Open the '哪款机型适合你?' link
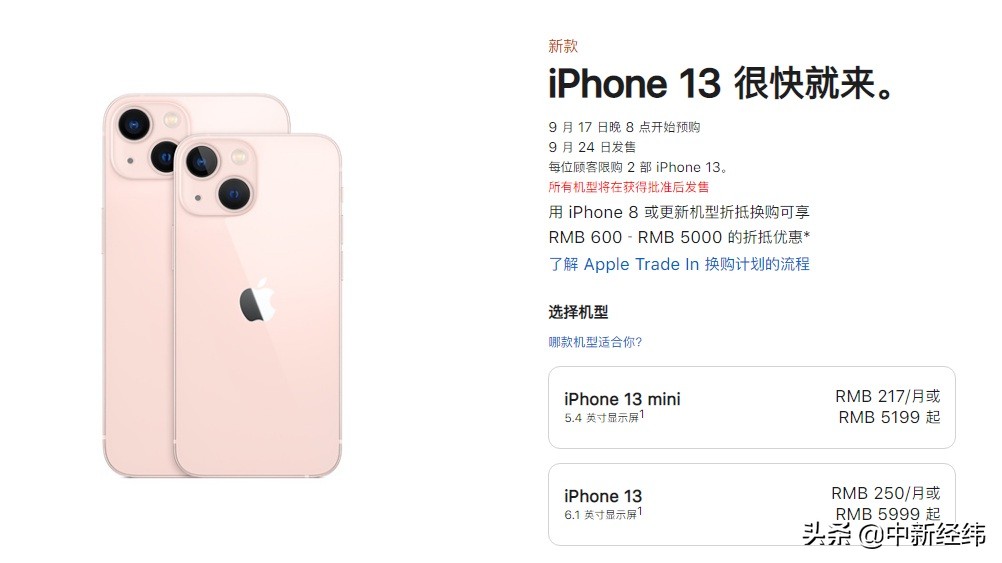 [x=595, y=342]
